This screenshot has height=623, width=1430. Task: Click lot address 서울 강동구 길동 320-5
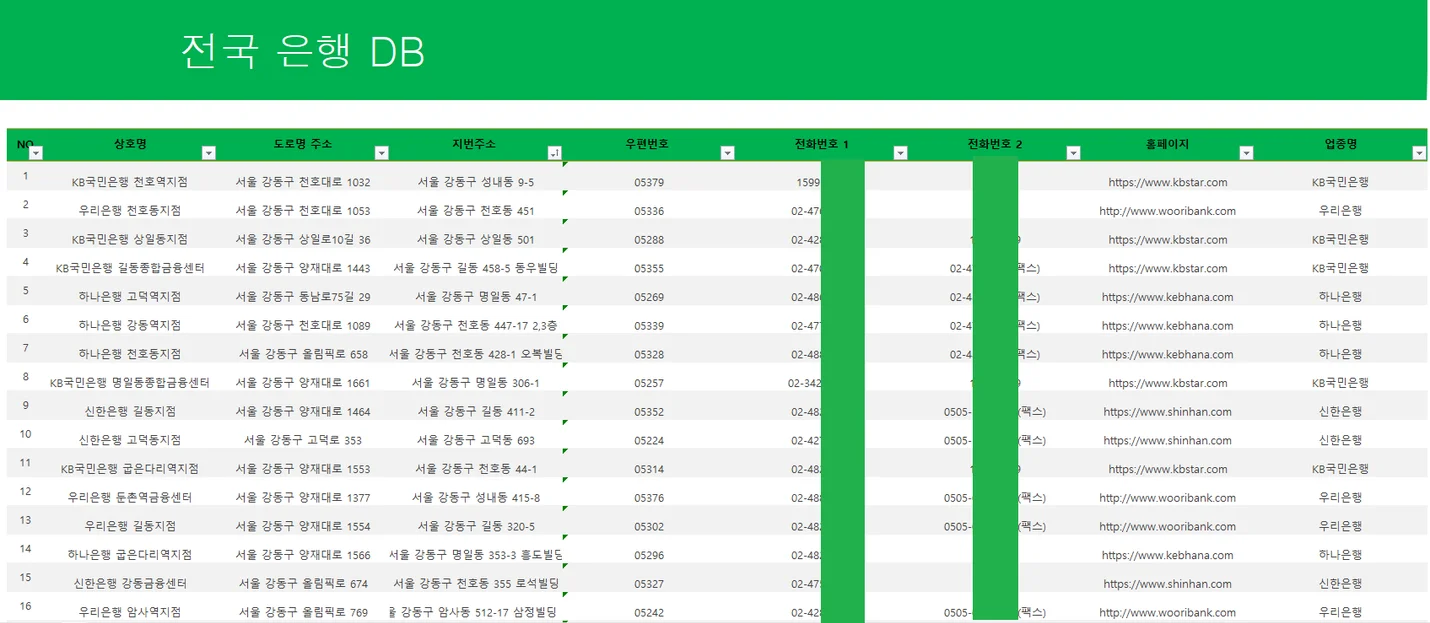[476, 526]
